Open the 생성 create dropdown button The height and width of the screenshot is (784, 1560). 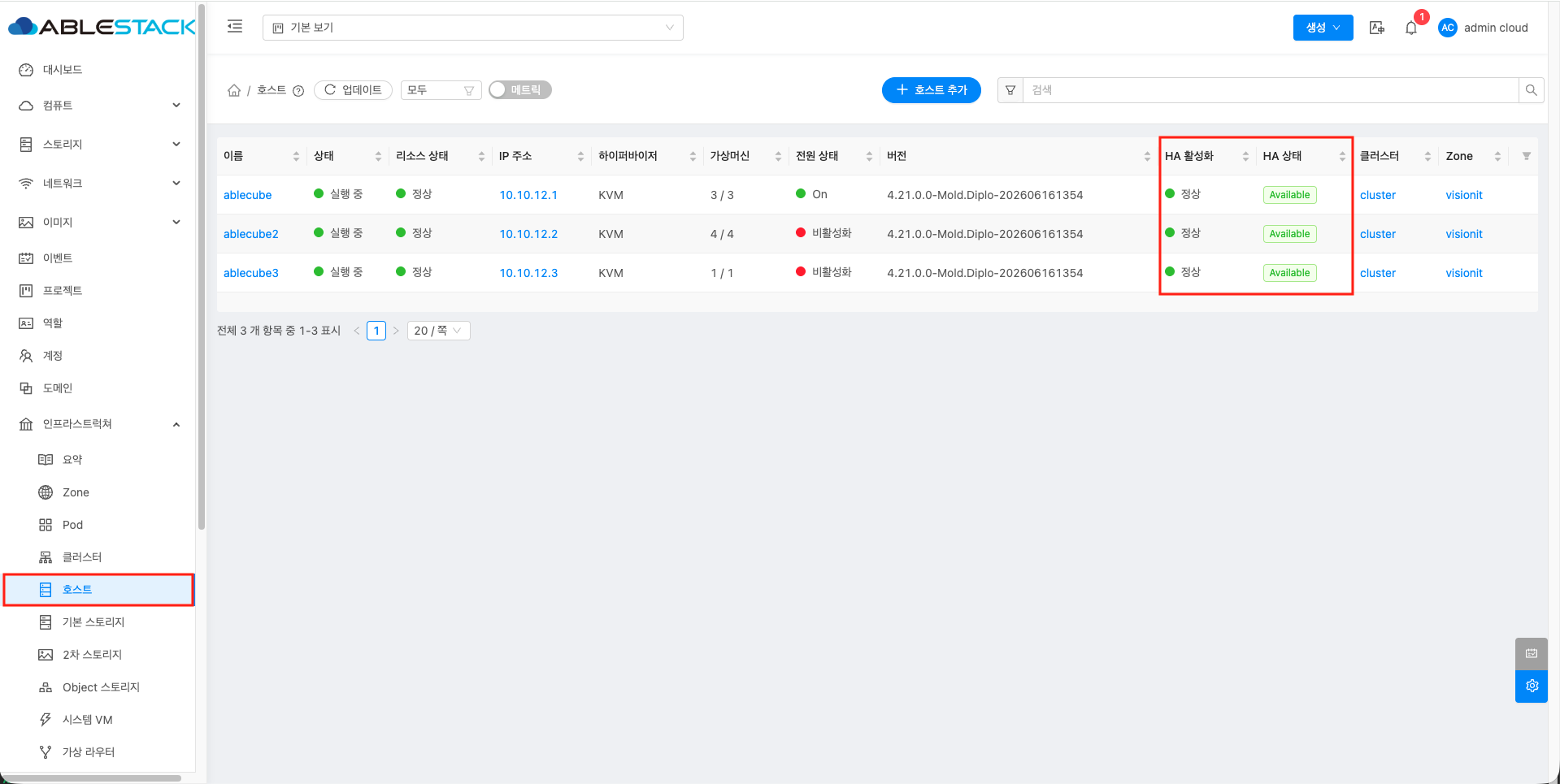1323,28
